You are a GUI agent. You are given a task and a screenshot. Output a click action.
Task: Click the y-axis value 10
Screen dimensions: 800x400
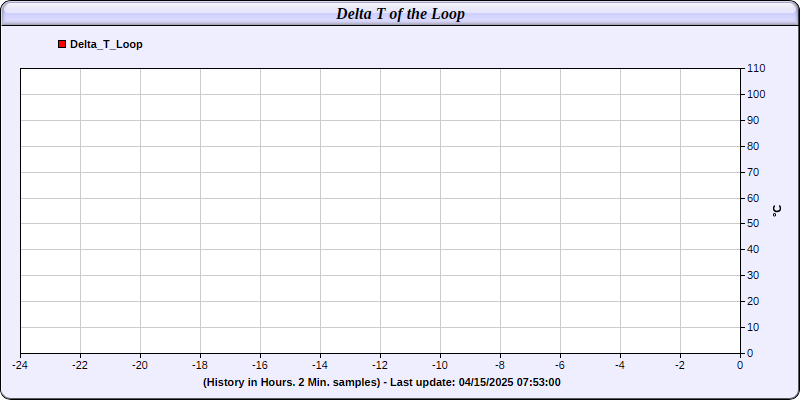pyautogui.click(x=754, y=327)
